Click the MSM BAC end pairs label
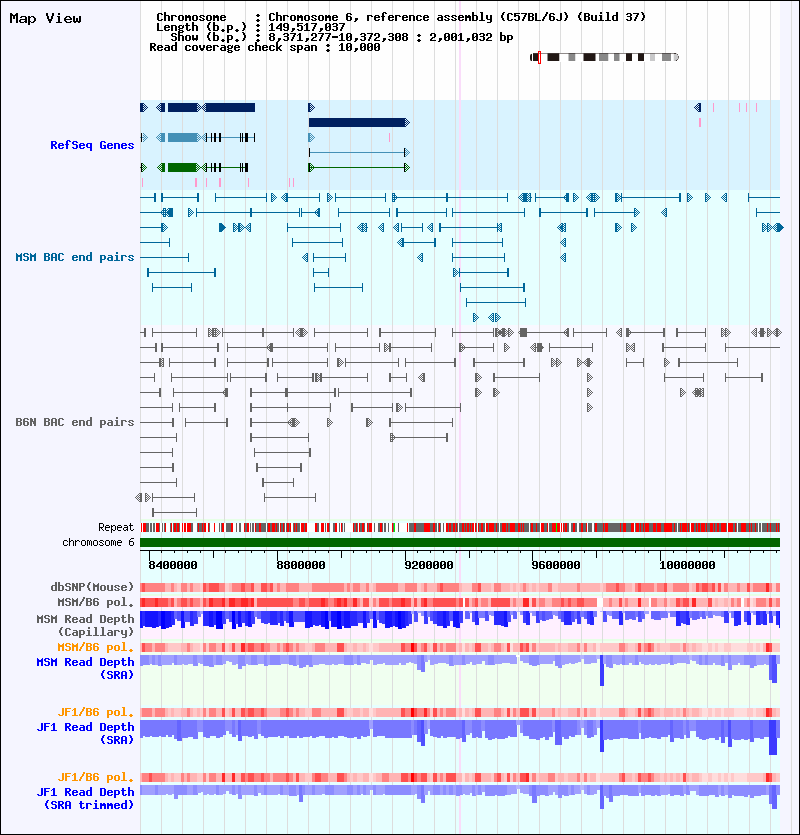 click(75, 257)
